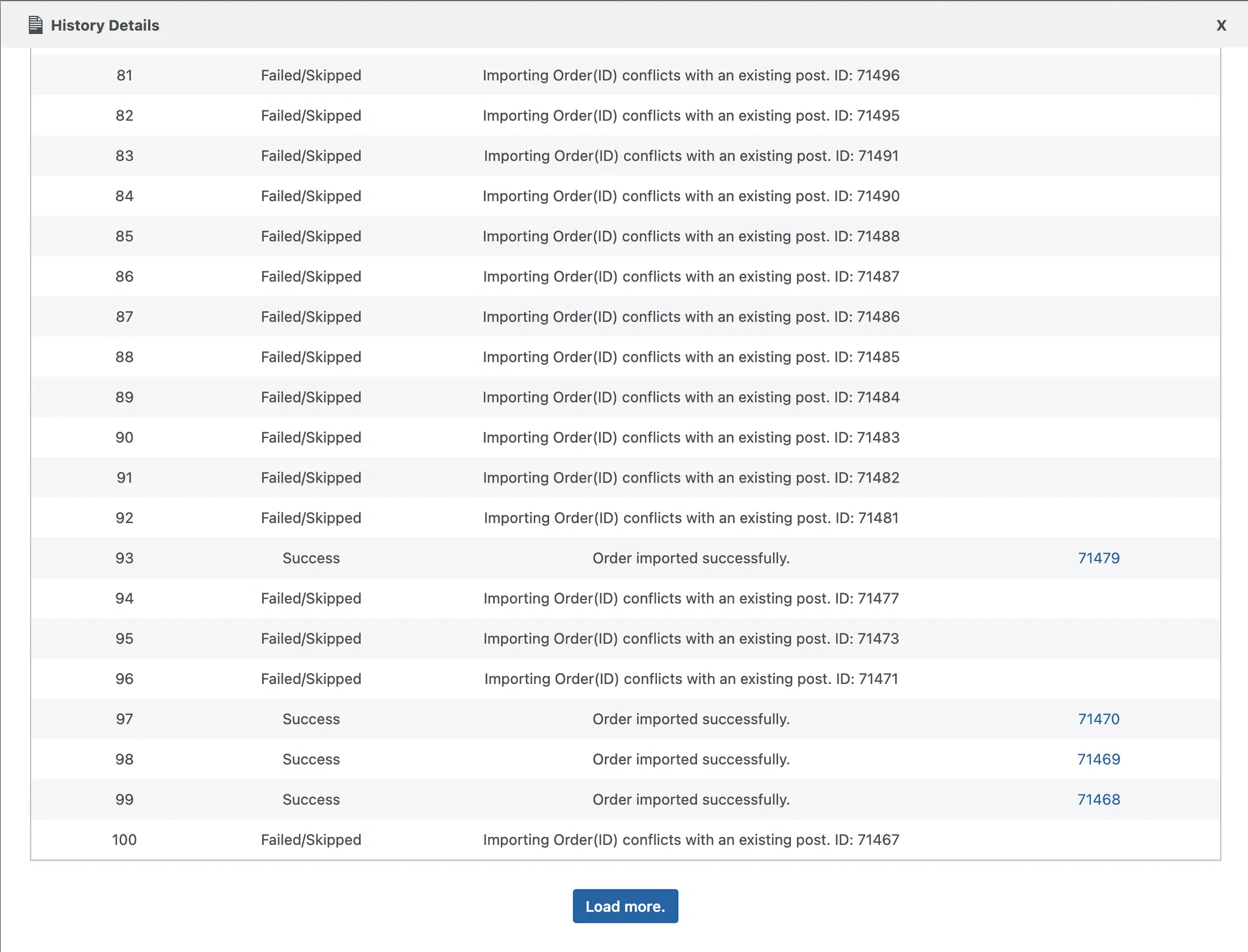Open imported order link 71468

pos(1098,799)
